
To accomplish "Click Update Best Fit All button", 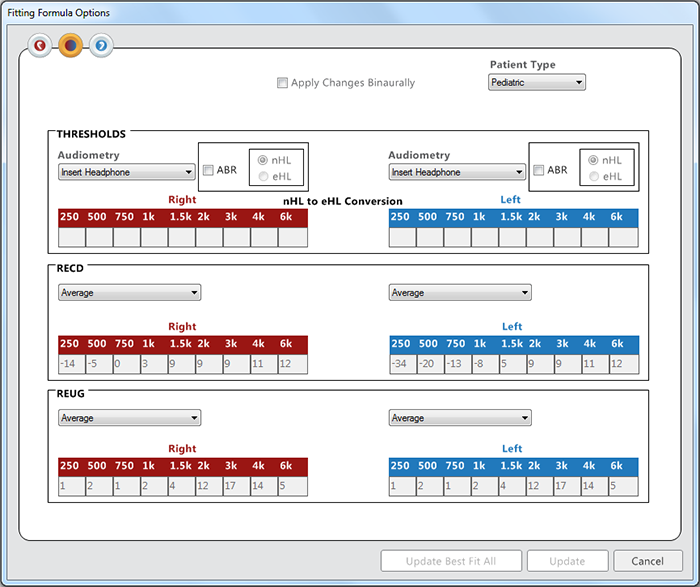I will pos(451,561).
